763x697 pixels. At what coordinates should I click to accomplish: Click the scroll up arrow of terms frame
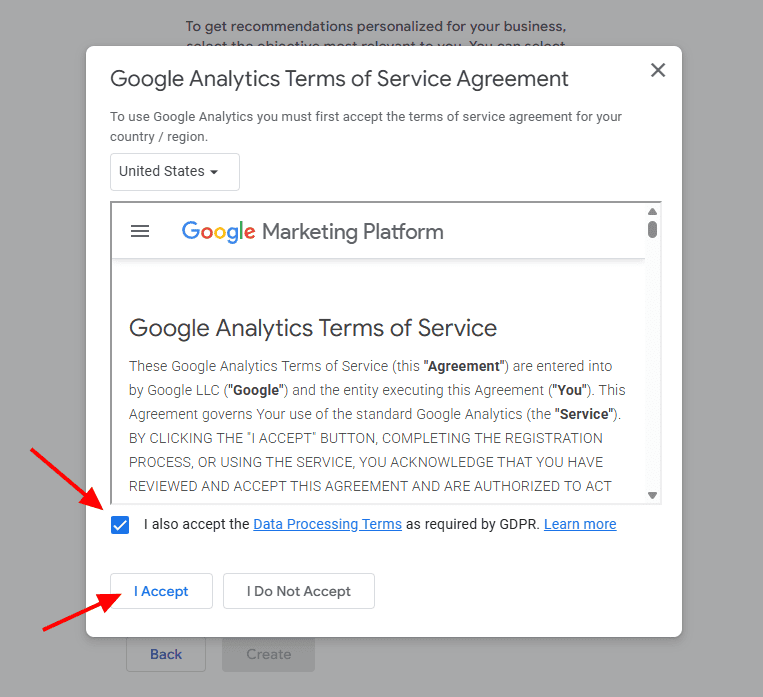[652, 212]
